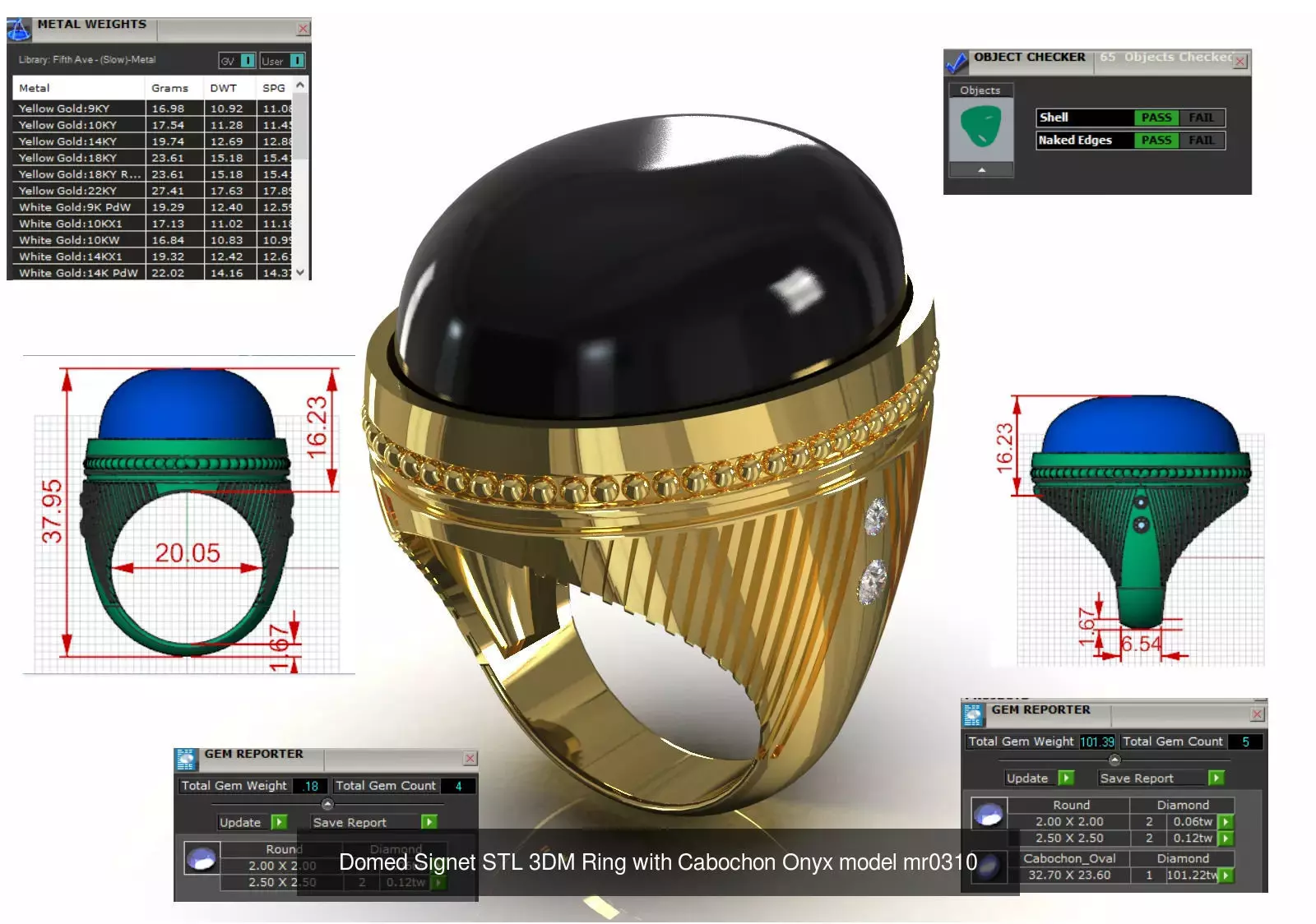This screenshot has width=1316, height=924.
Task: Click the slider handle in left Gem Reporter
Action: [x=327, y=804]
